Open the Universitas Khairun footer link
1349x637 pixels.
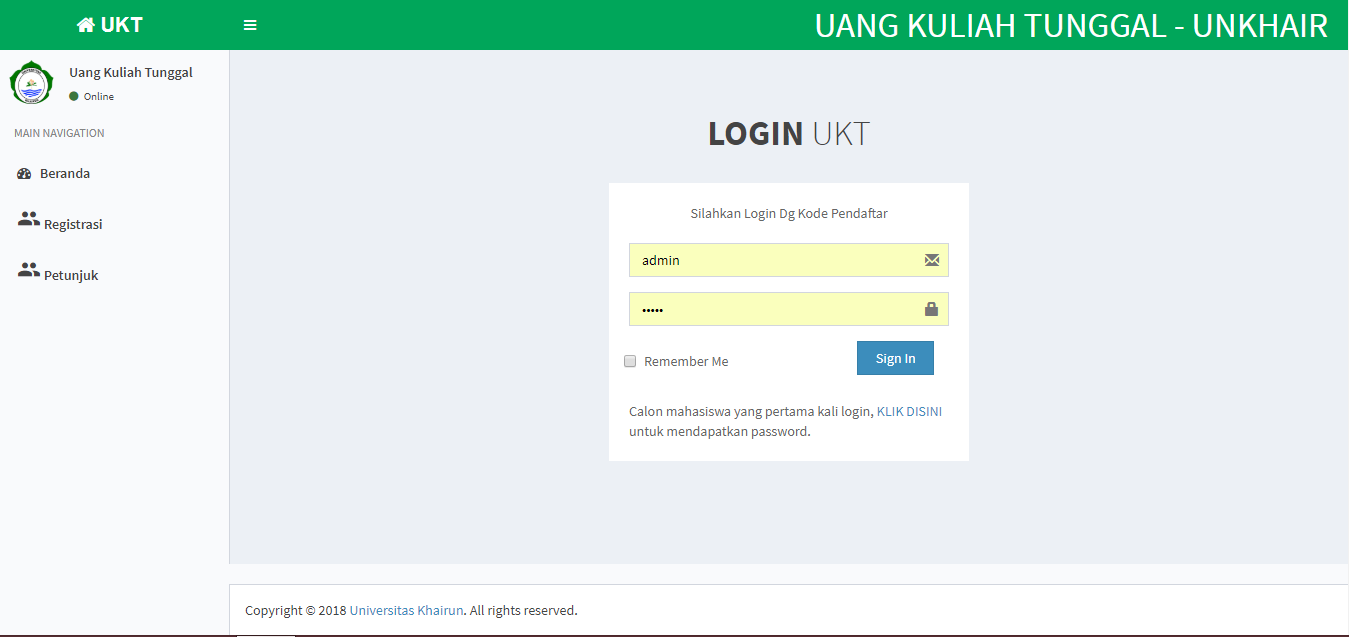click(x=407, y=610)
